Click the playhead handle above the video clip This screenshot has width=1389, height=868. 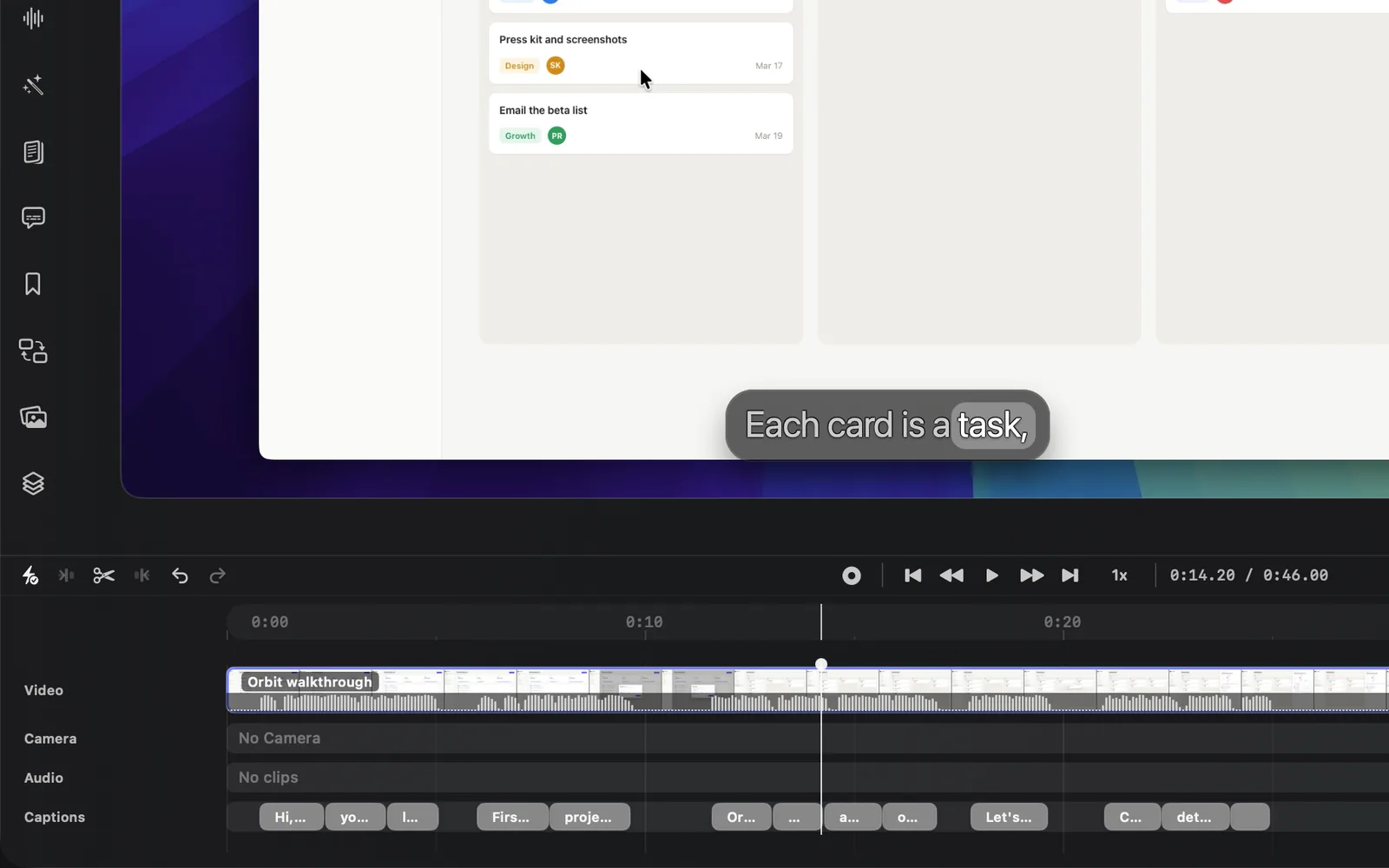pyautogui.click(x=821, y=664)
